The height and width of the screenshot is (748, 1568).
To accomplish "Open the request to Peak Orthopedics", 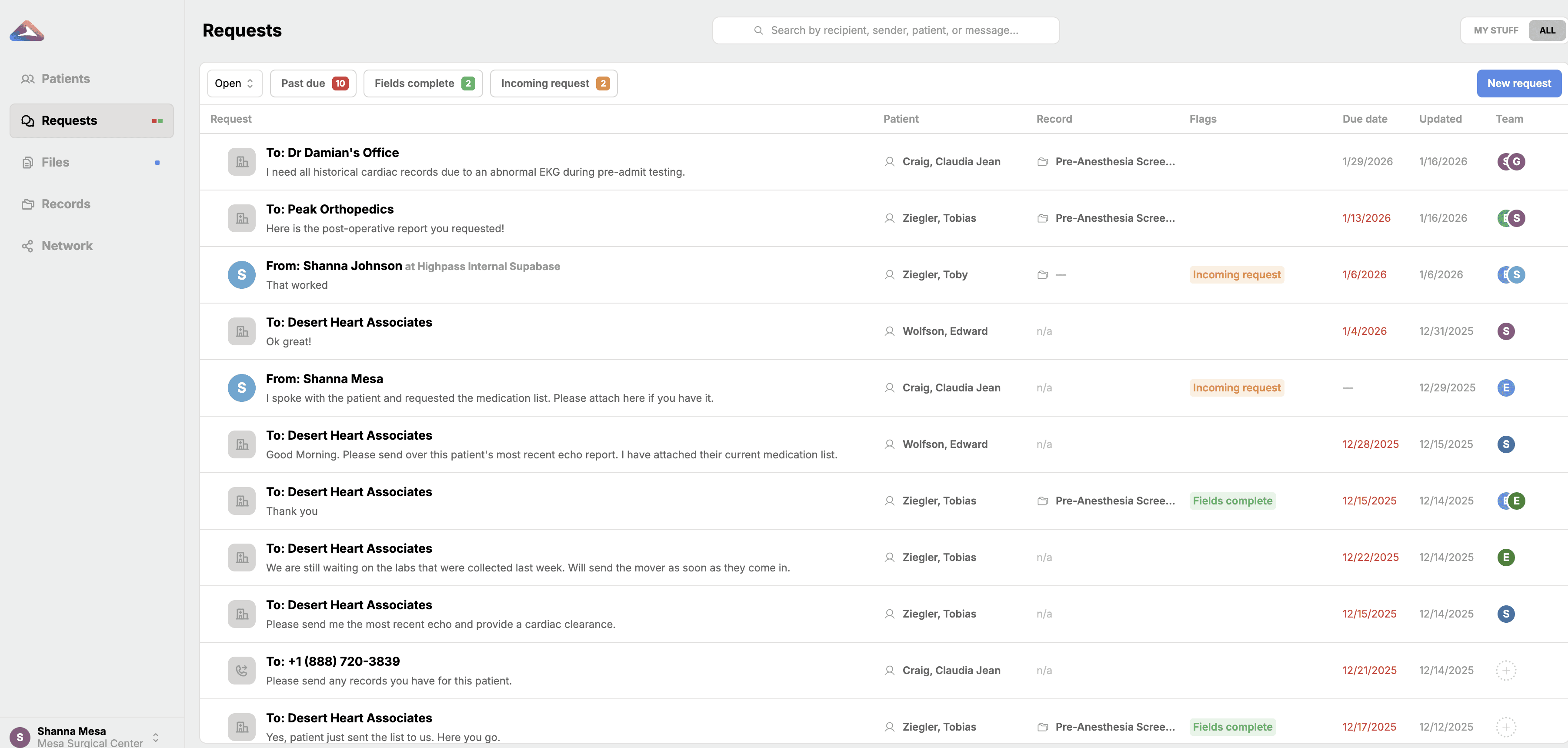I will pos(330,209).
